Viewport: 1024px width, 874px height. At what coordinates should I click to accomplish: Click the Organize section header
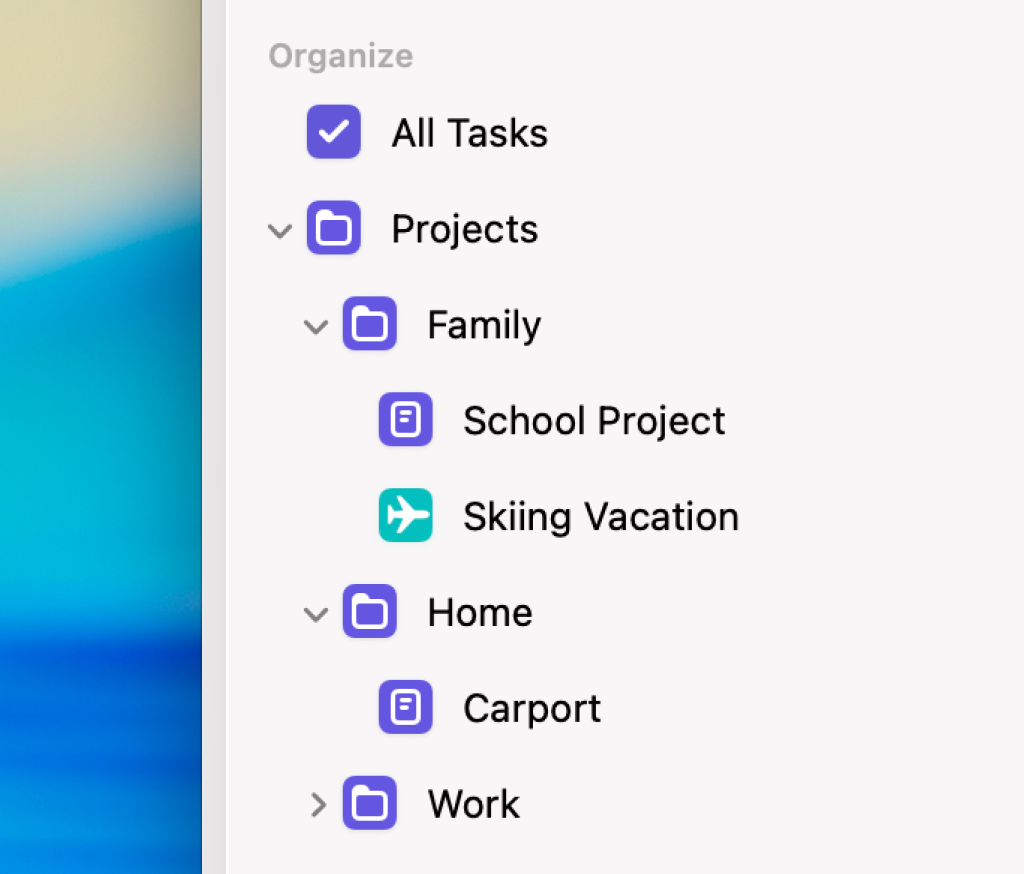(x=340, y=56)
